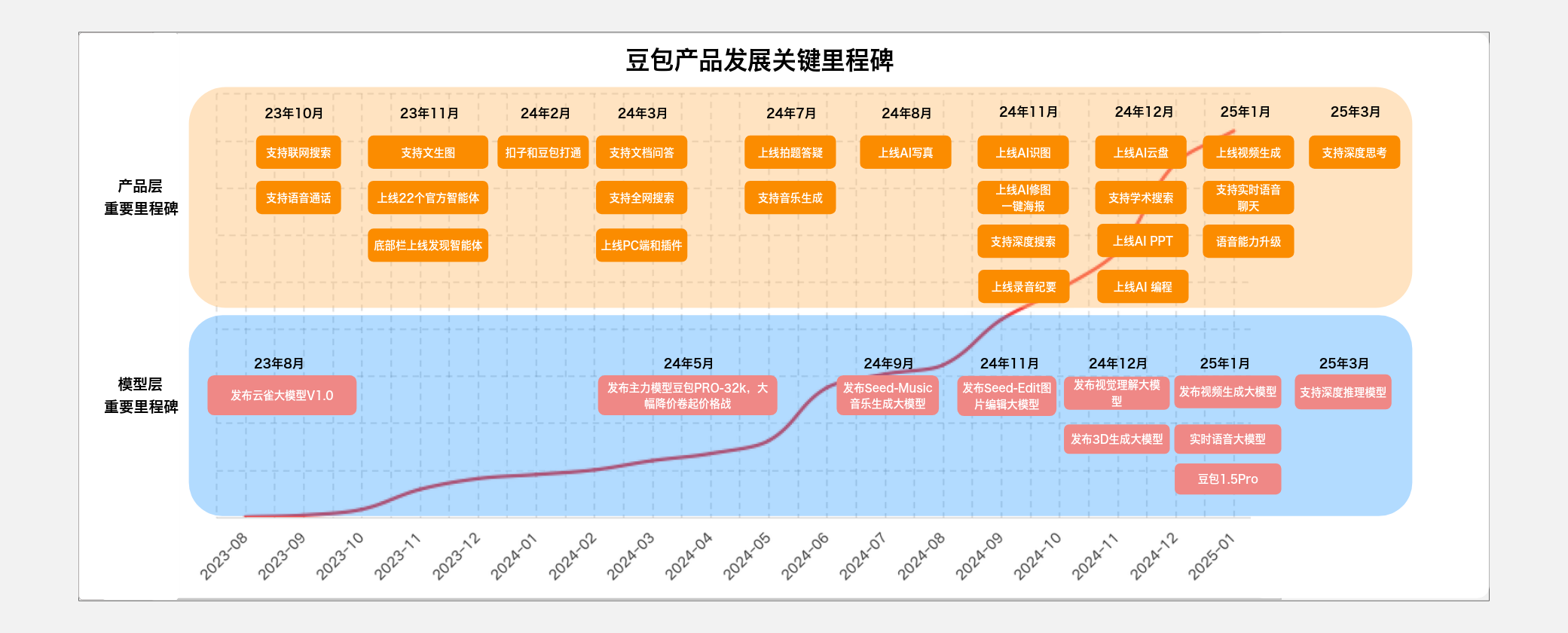Select the 发布云雀大模型V1.0 box
The height and width of the screenshot is (633, 1568).
point(282,395)
